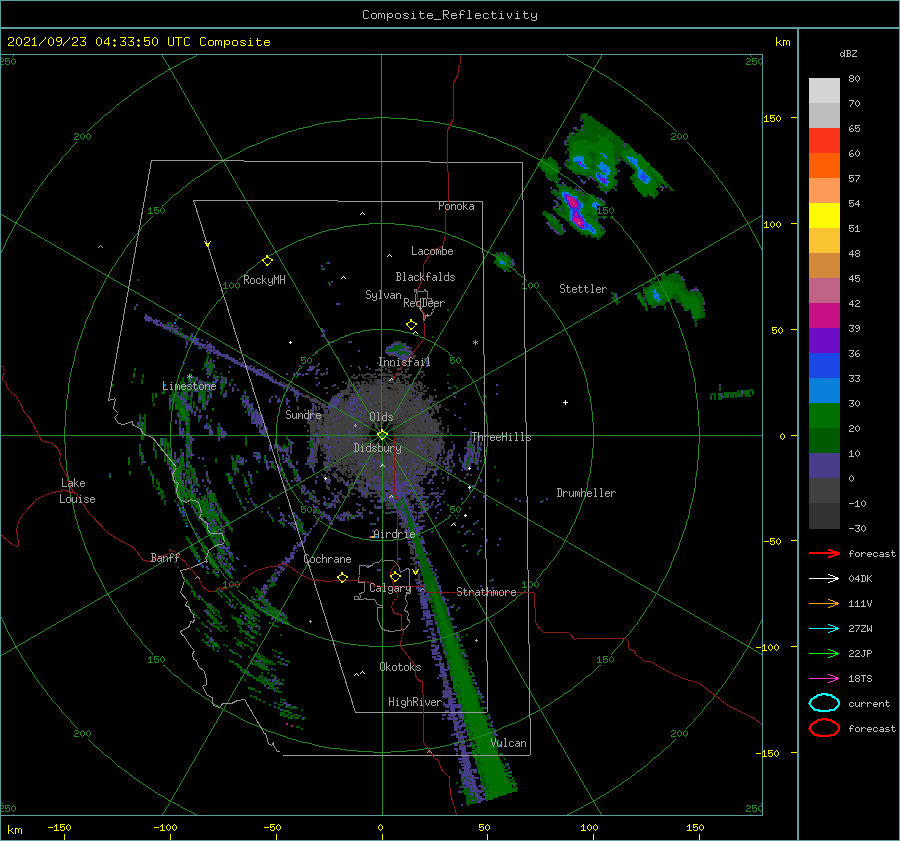Screen dimensions: 900x841
Task: Click the Sylvan label
Action: tap(383, 295)
